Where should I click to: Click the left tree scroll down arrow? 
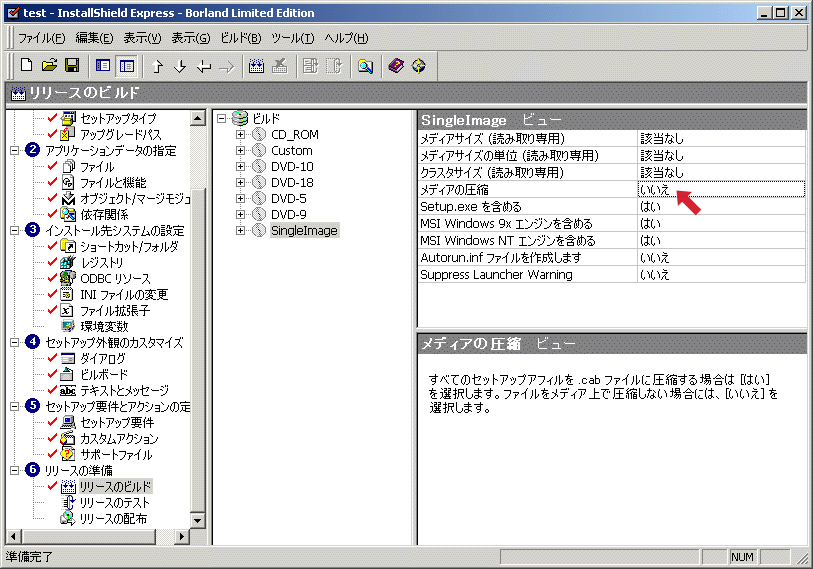point(198,520)
